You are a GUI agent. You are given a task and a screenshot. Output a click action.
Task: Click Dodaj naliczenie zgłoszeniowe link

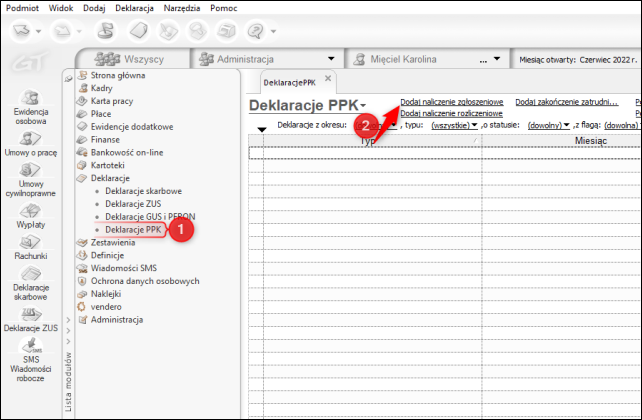452,102
